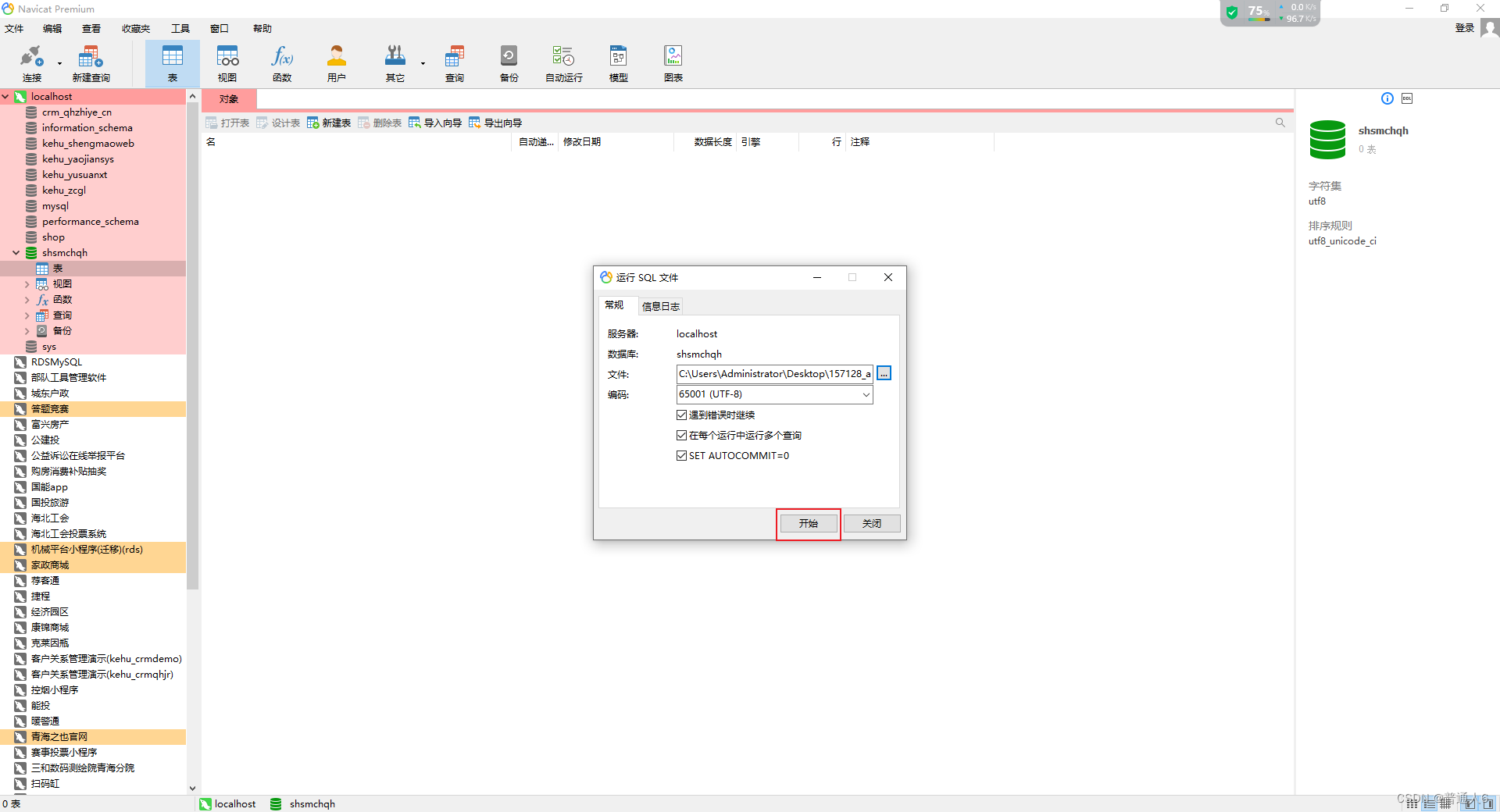Switch to the 信息日志 tab

click(x=660, y=306)
